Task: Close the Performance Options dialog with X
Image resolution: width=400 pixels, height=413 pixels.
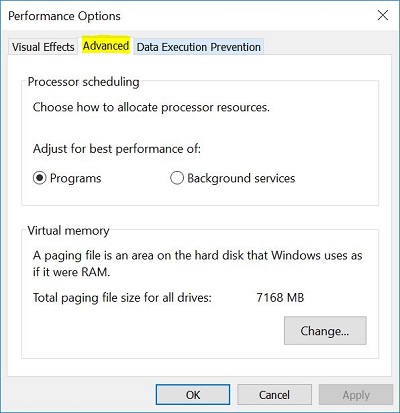Action: coord(383,15)
